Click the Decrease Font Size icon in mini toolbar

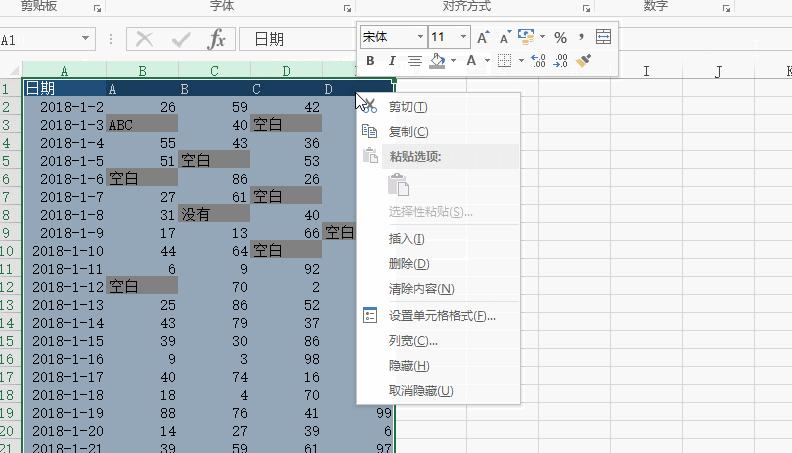(x=505, y=37)
